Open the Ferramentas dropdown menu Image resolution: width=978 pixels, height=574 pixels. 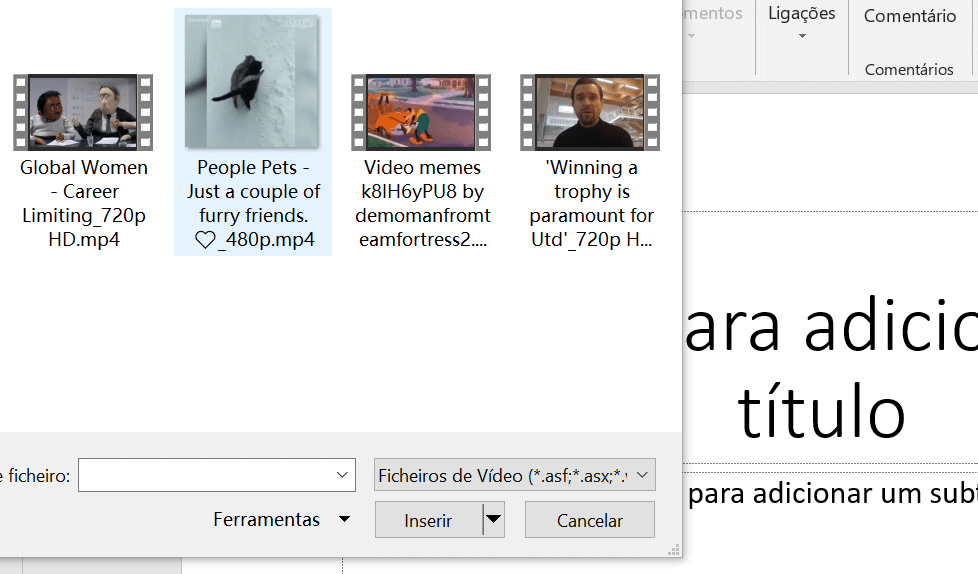[281, 520]
